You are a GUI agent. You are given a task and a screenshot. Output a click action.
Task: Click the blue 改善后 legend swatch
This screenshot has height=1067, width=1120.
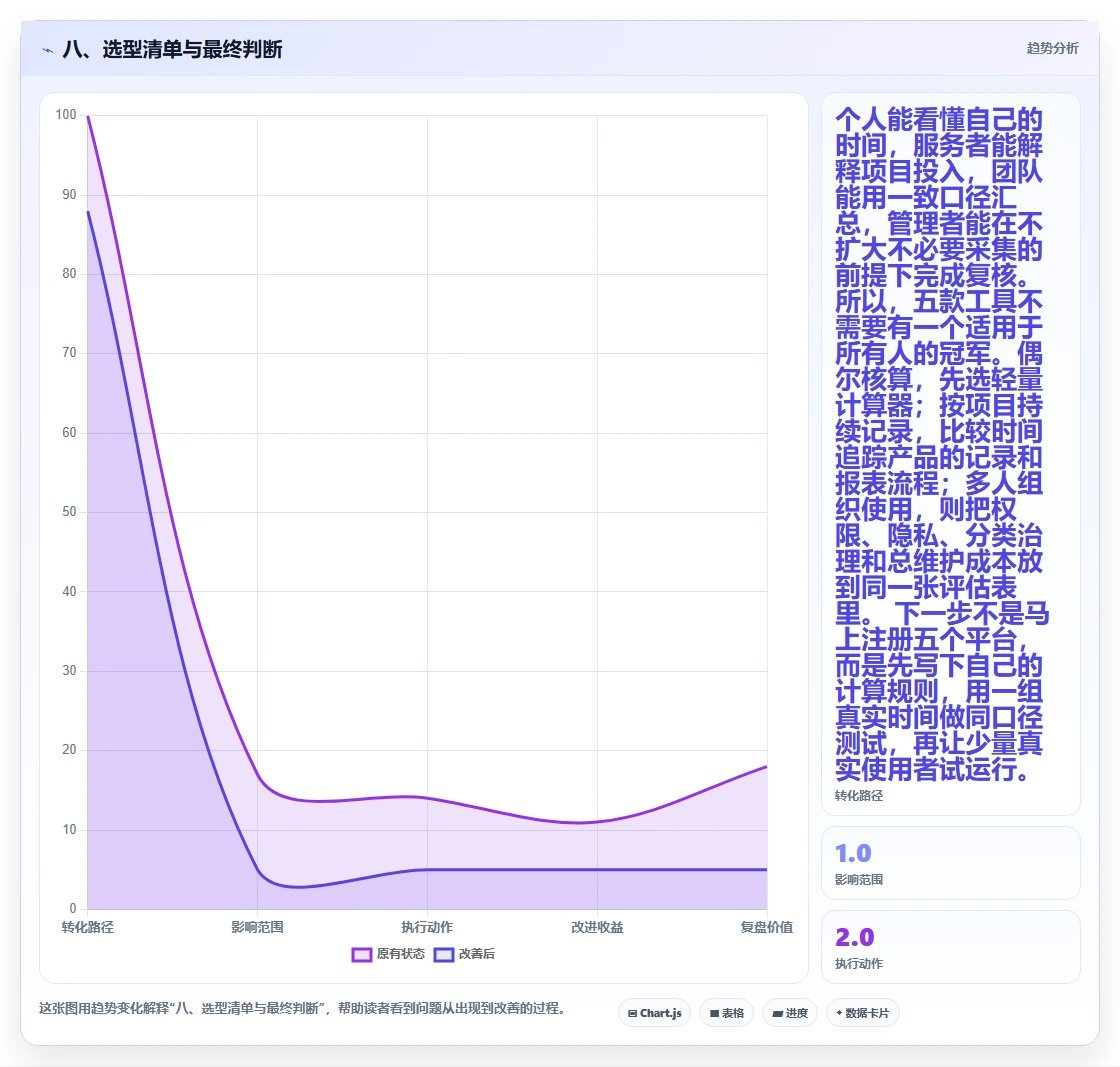(444, 955)
